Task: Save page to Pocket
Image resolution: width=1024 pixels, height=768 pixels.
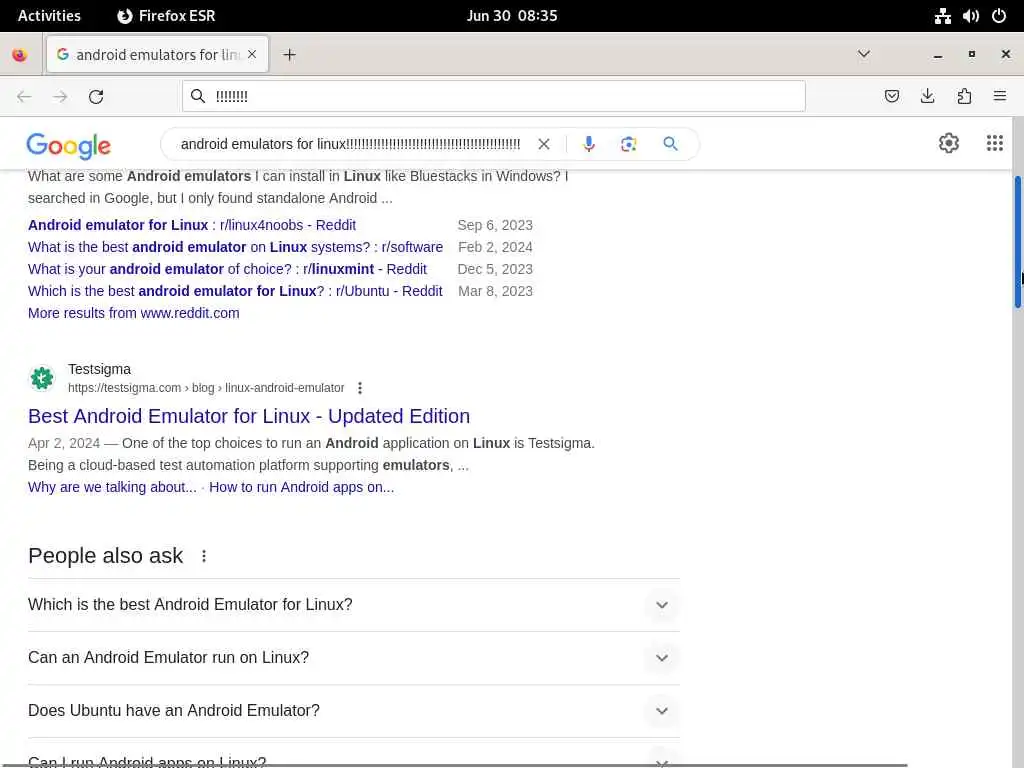Action: click(x=891, y=97)
